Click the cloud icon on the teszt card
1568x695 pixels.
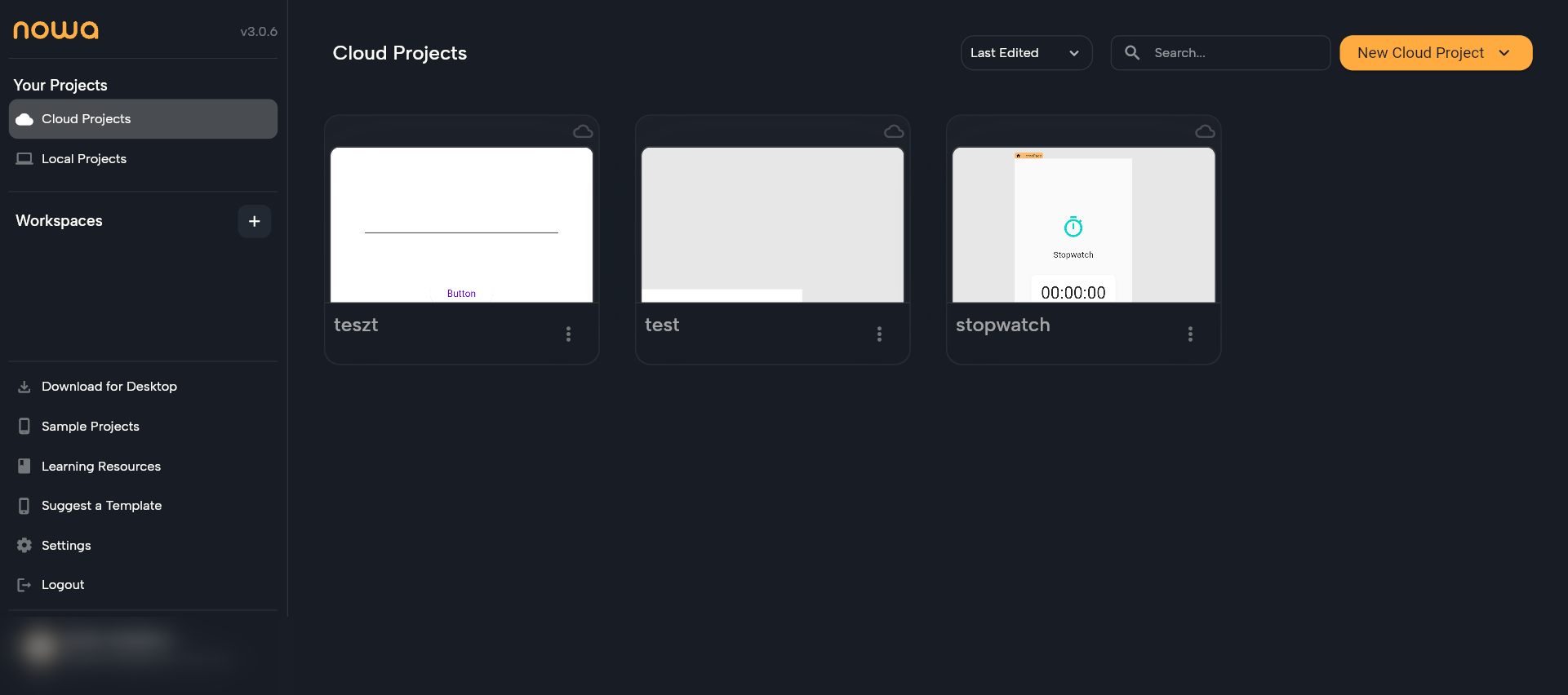[583, 131]
